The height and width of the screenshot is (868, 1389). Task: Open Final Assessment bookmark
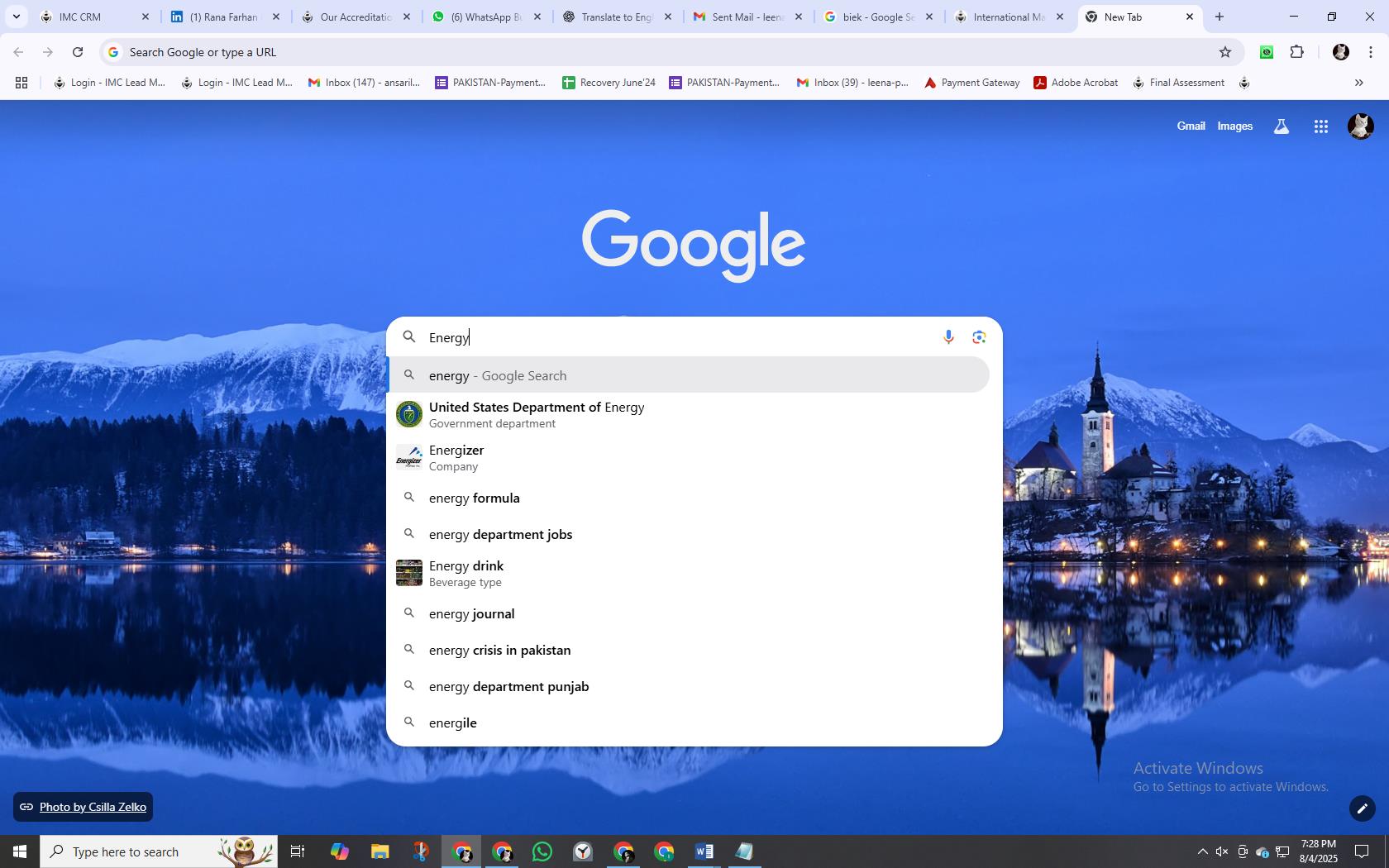(x=1178, y=83)
